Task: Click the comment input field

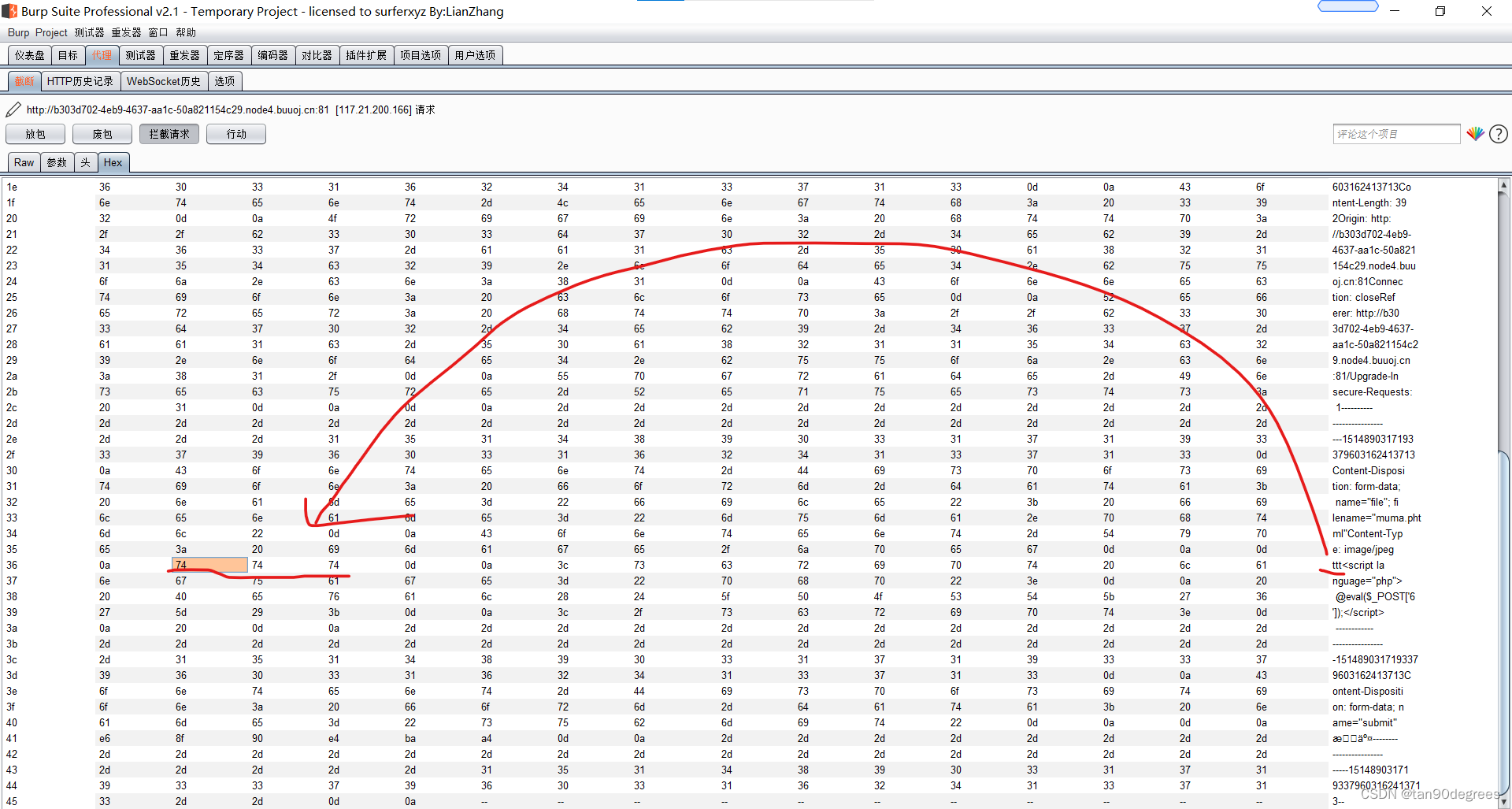Action: [1396, 134]
